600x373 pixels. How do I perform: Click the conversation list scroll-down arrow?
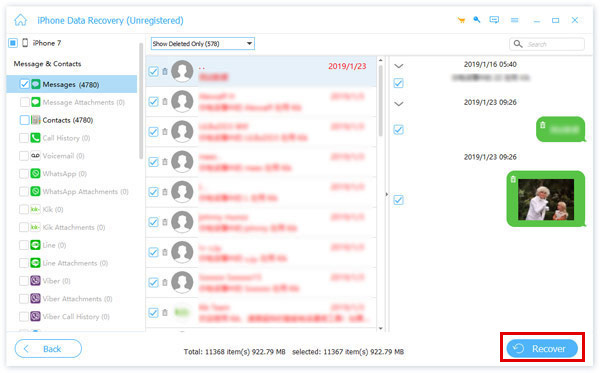click(x=380, y=328)
